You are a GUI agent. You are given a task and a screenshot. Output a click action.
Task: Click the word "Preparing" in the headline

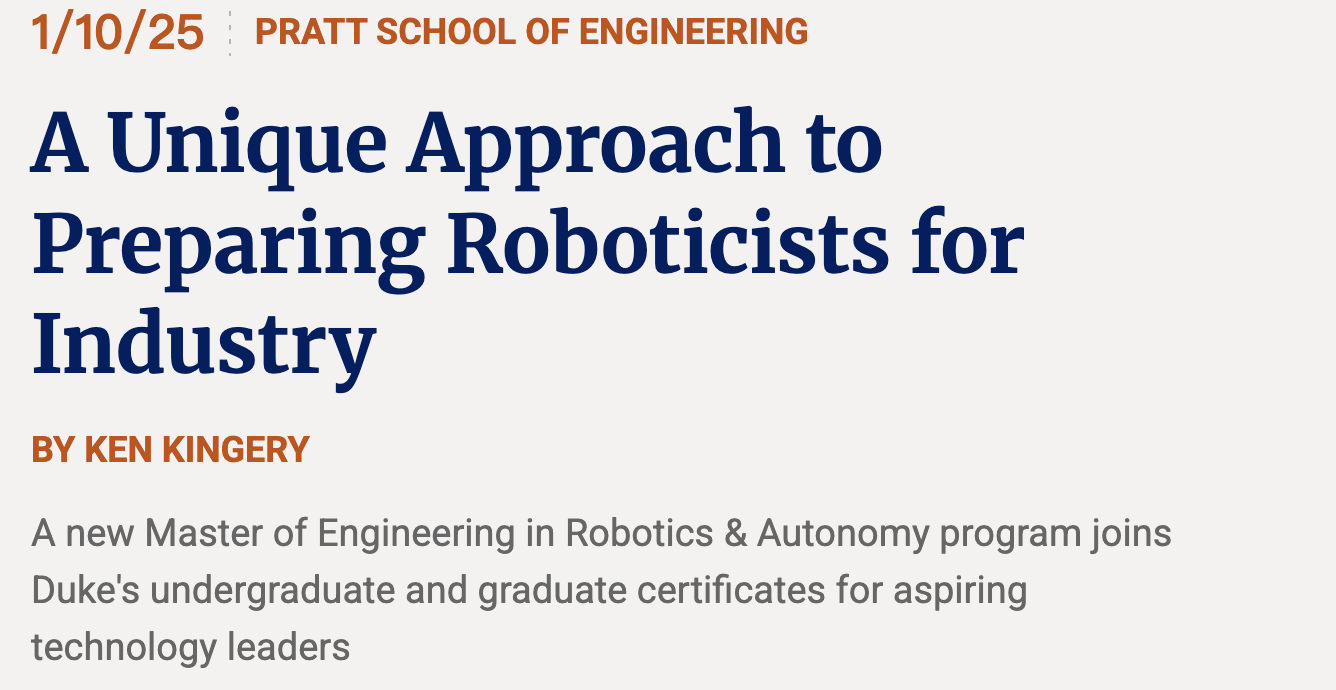coord(229,248)
